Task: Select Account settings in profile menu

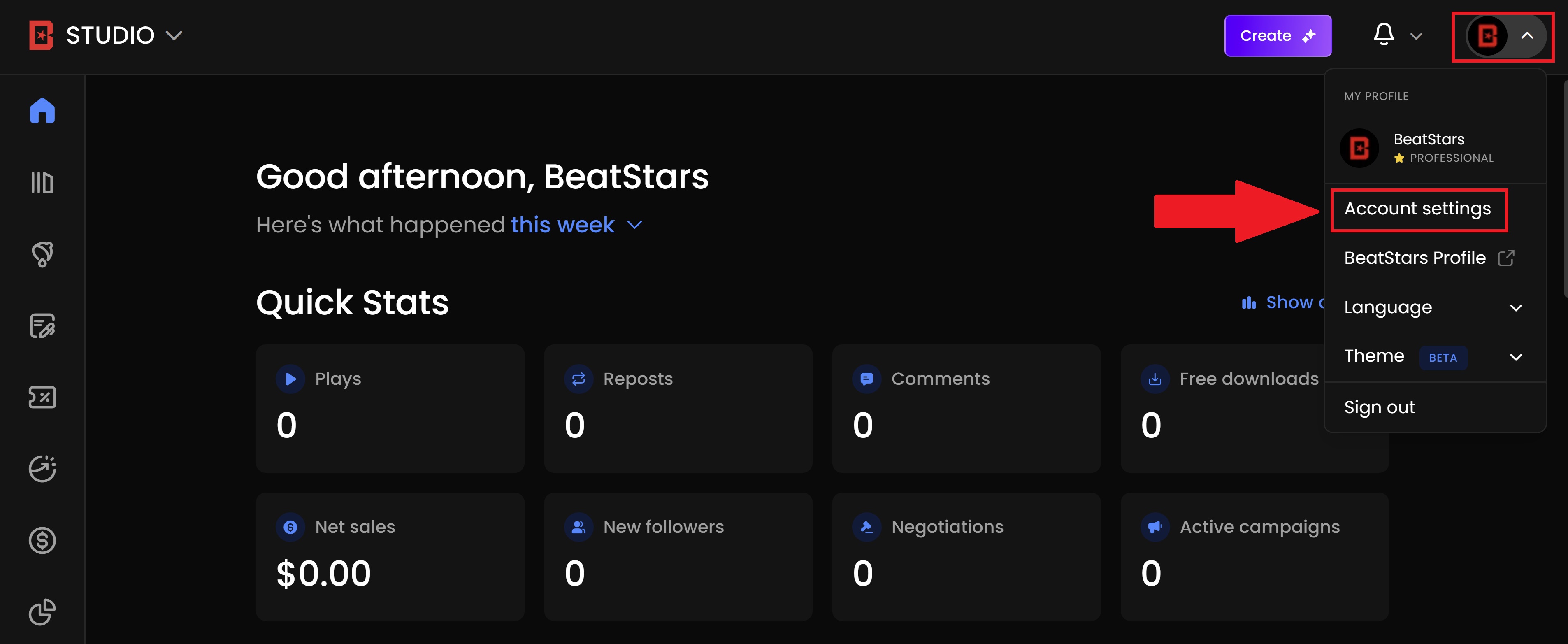Action: [x=1417, y=209]
